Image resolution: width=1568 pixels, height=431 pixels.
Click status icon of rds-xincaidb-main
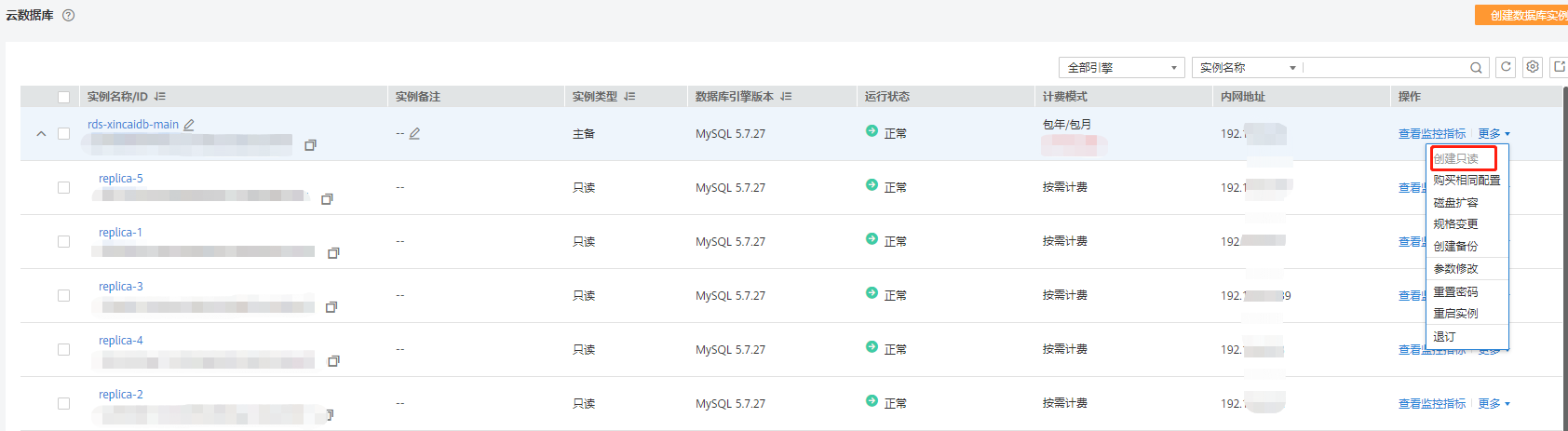pos(872,131)
